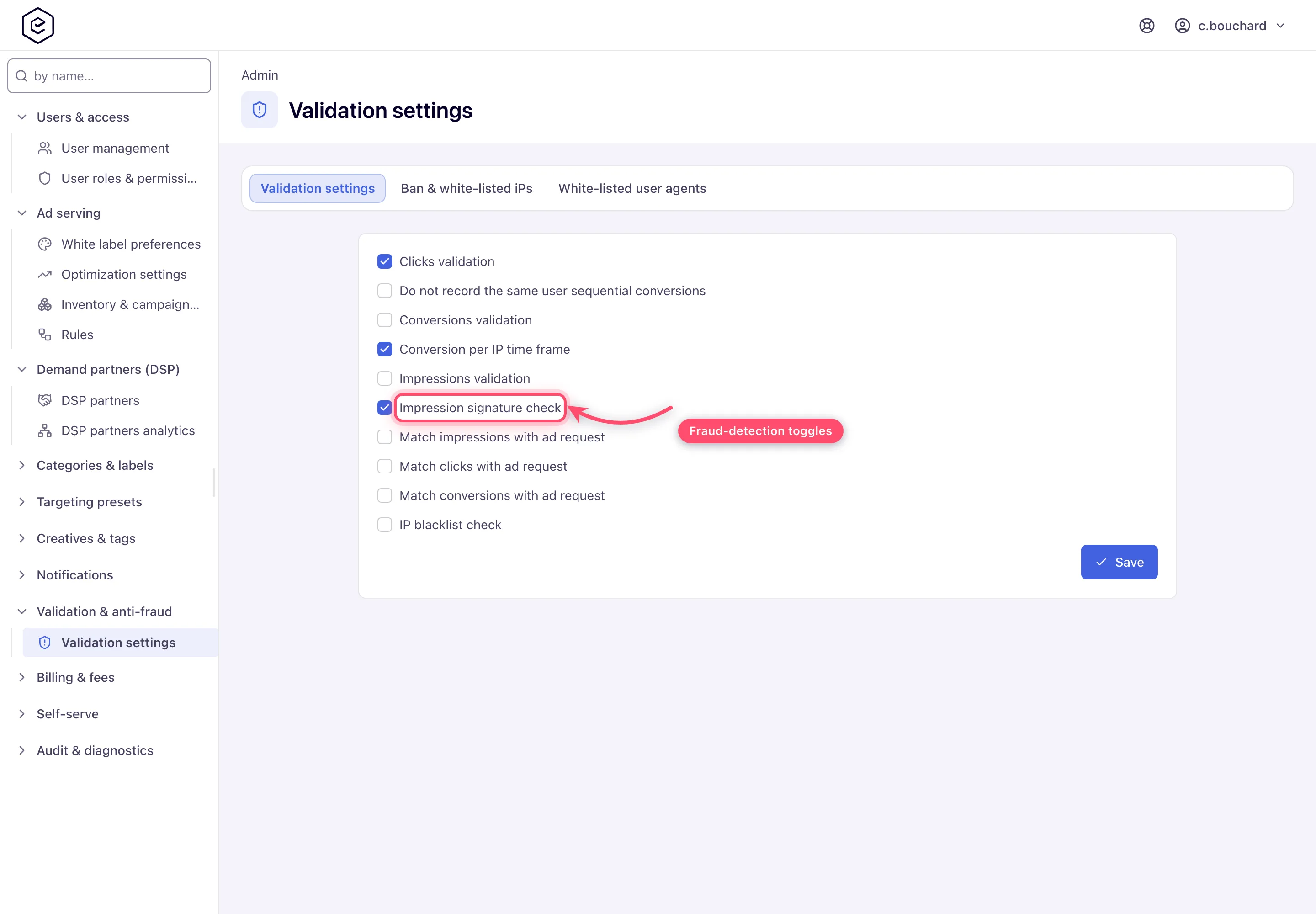This screenshot has height=914, width=1316.
Task: Expand Billing & fees section
Action: (22, 677)
